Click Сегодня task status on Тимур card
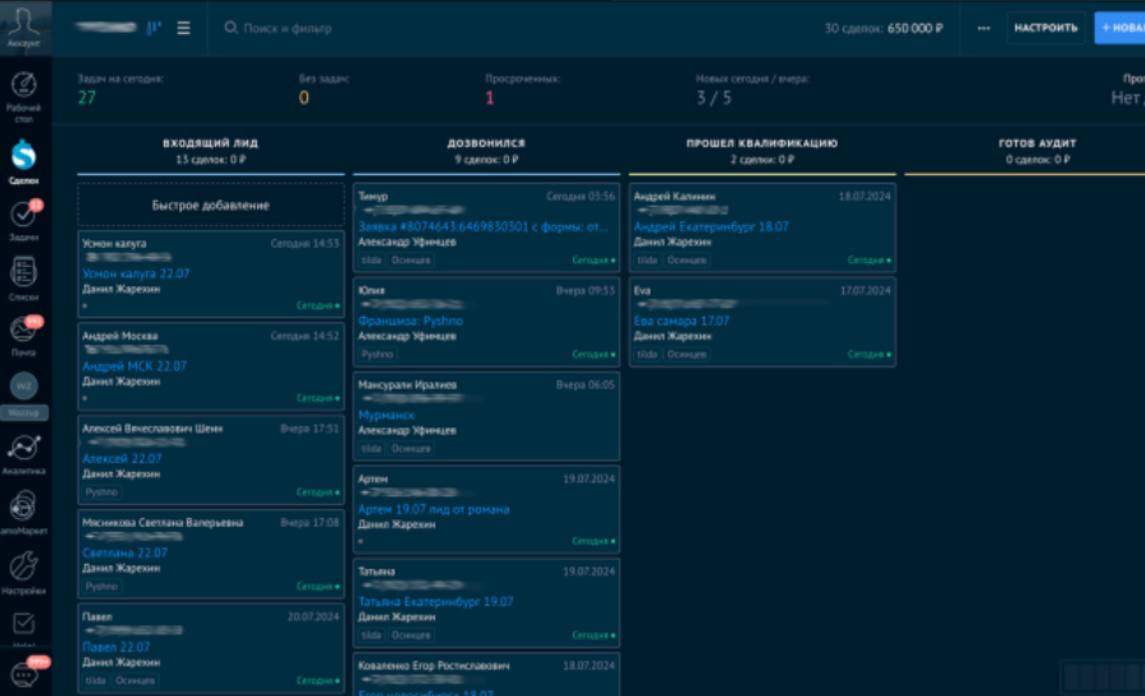Screen dimensions: 1145x696 [594, 260]
